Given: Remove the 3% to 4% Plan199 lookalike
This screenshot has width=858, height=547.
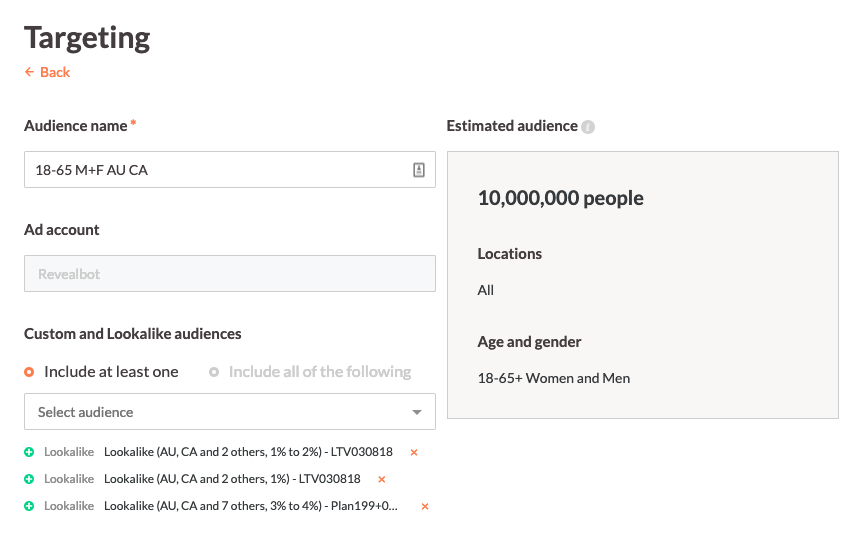Looking at the screenshot, I should (x=425, y=507).
